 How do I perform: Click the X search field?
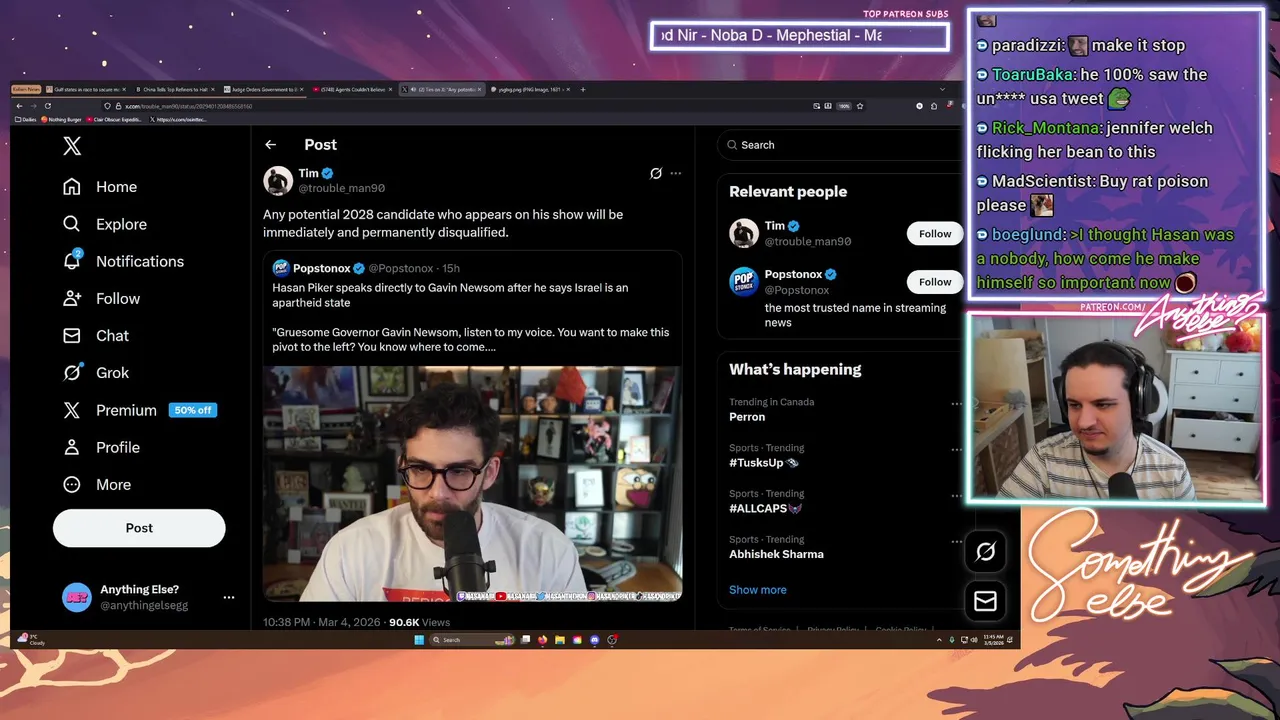[838, 145]
